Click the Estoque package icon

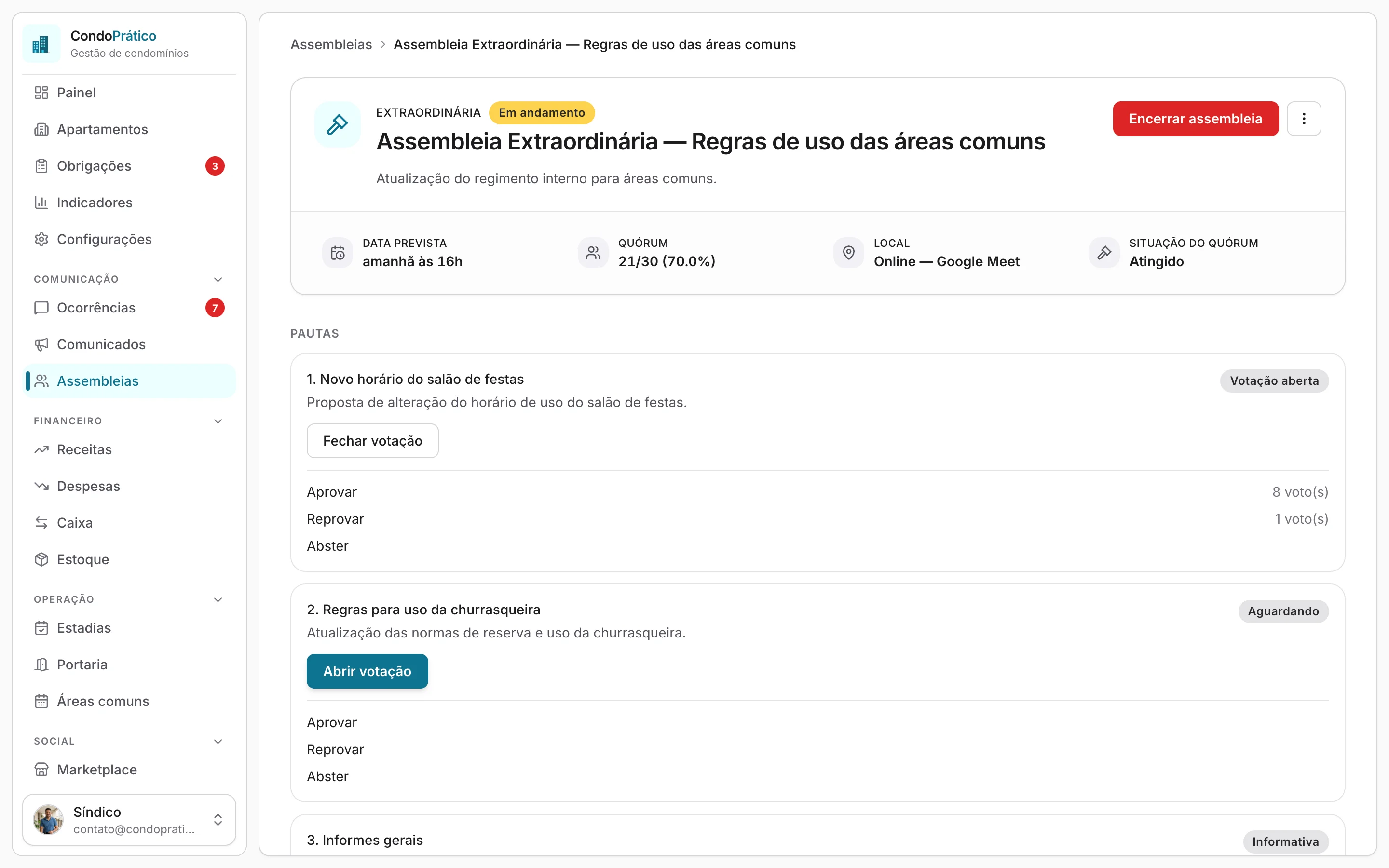coord(41,560)
